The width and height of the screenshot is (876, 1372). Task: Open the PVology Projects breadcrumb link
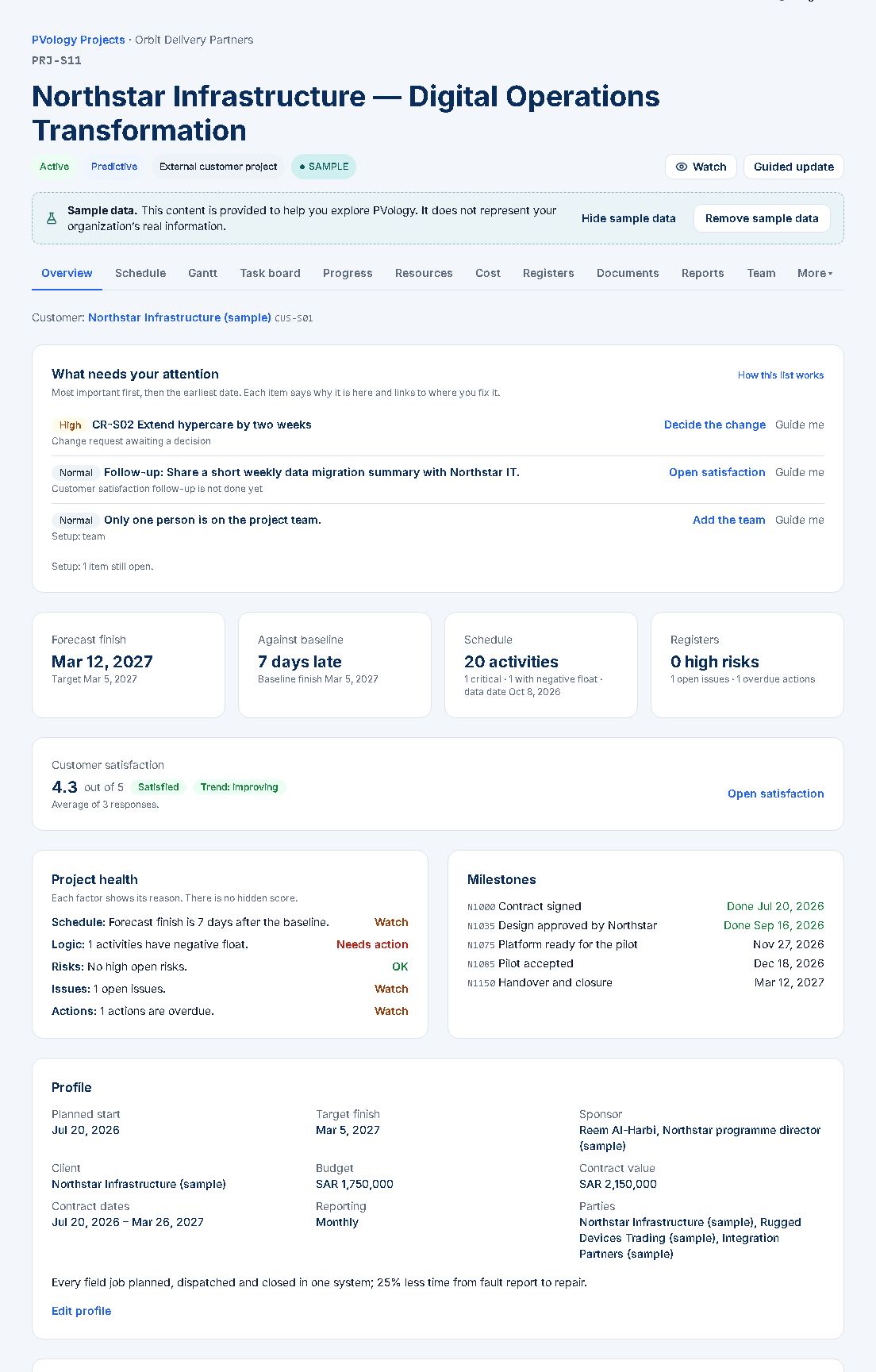79,40
